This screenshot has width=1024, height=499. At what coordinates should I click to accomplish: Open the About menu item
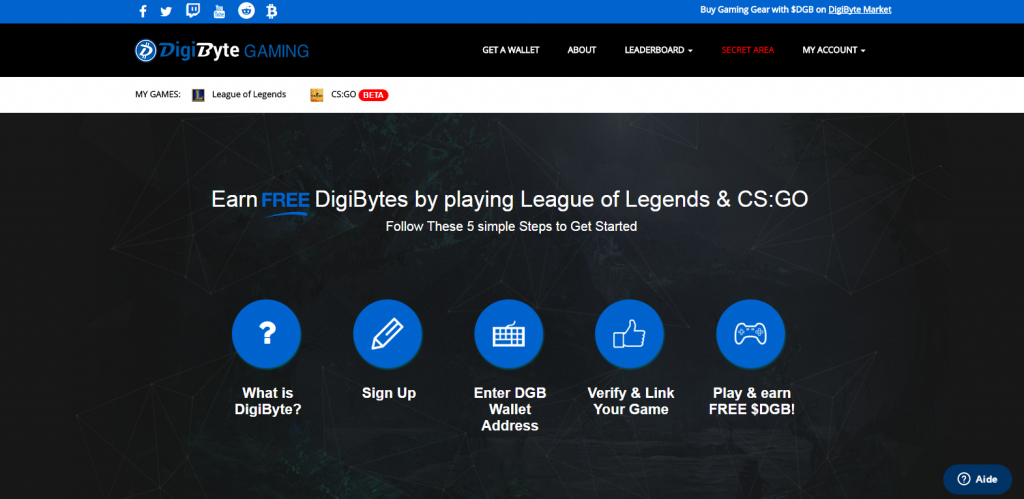tap(581, 50)
